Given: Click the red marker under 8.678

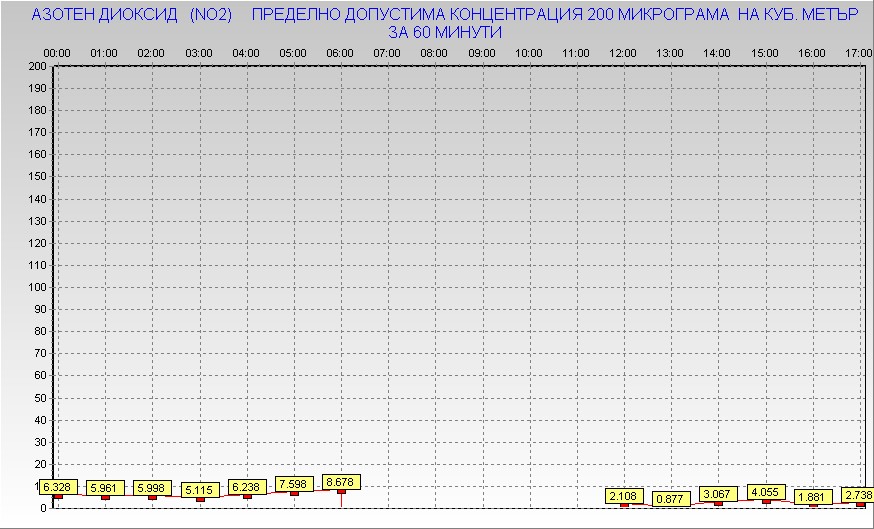Looking at the screenshot, I should tap(341, 491).
